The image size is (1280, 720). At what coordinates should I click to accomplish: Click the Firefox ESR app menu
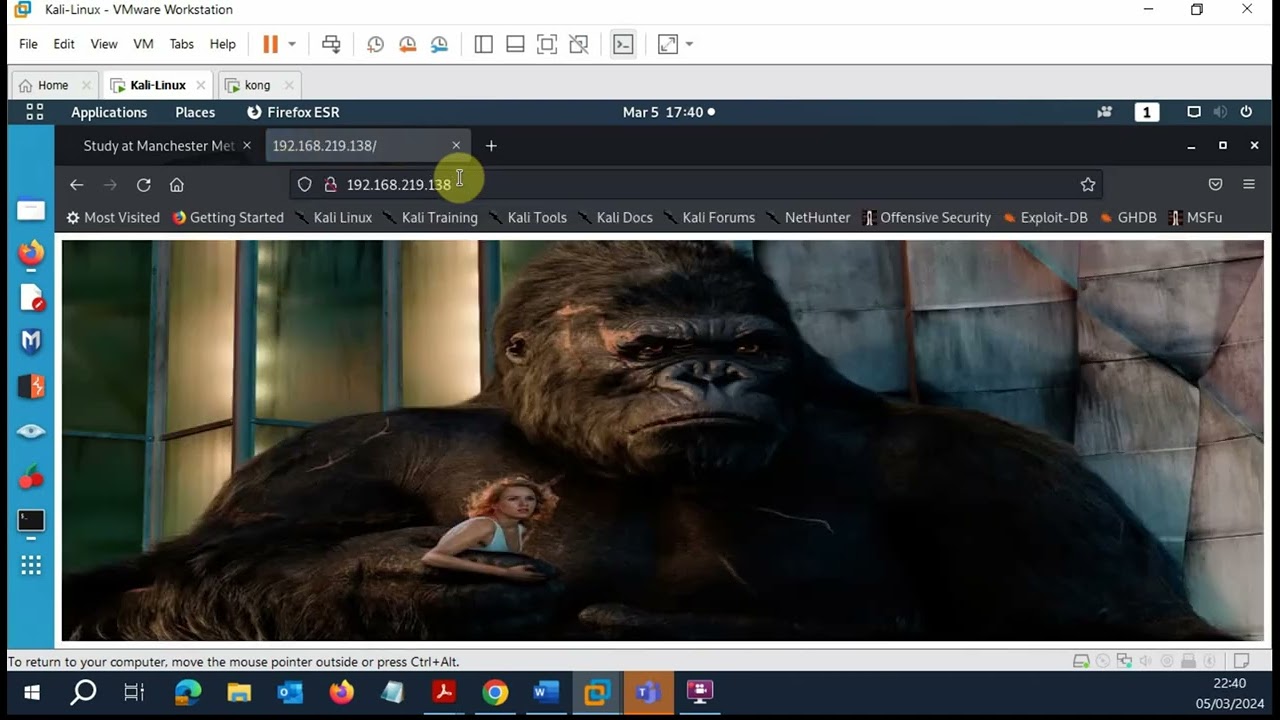coord(293,112)
